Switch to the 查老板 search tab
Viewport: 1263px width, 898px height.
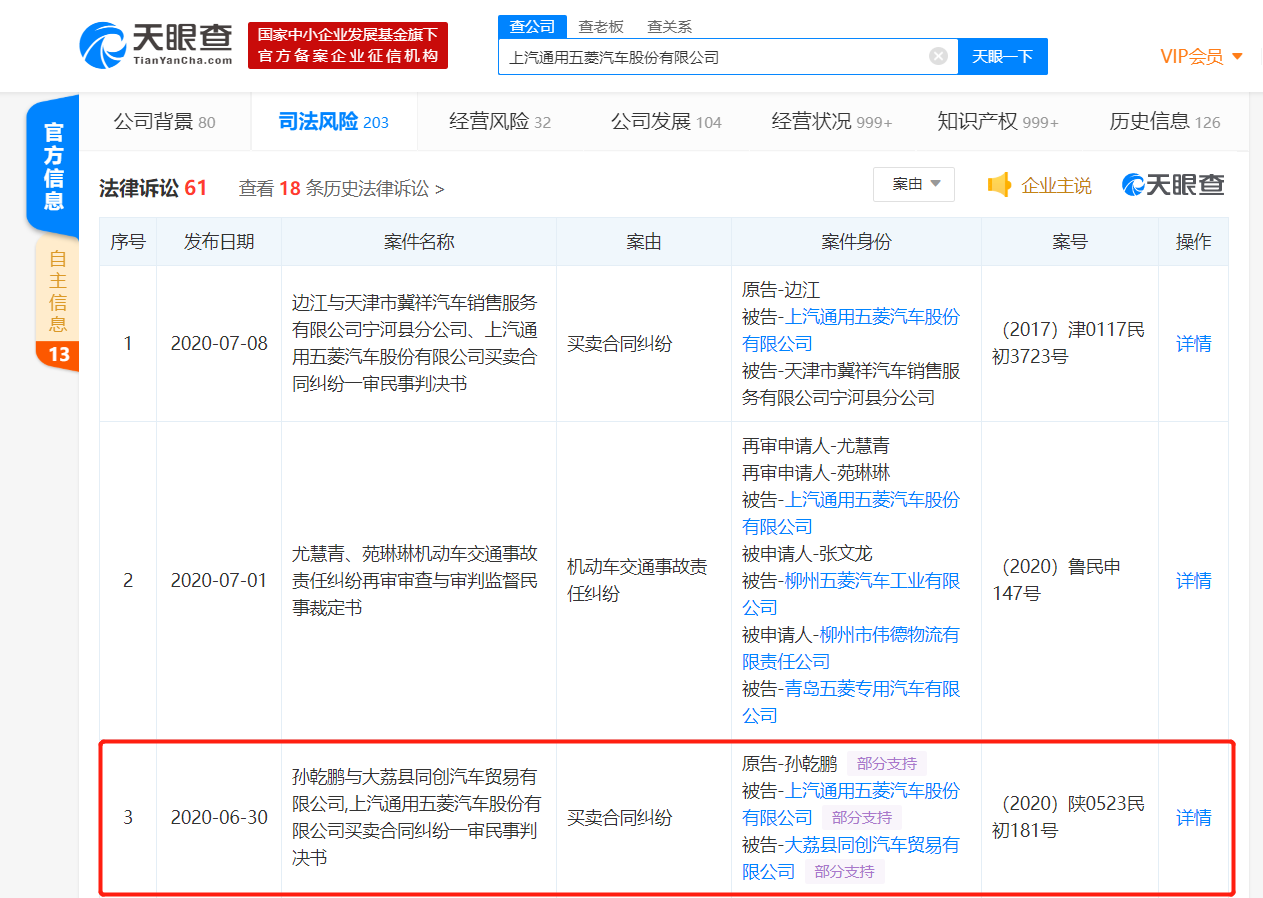click(601, 27)
